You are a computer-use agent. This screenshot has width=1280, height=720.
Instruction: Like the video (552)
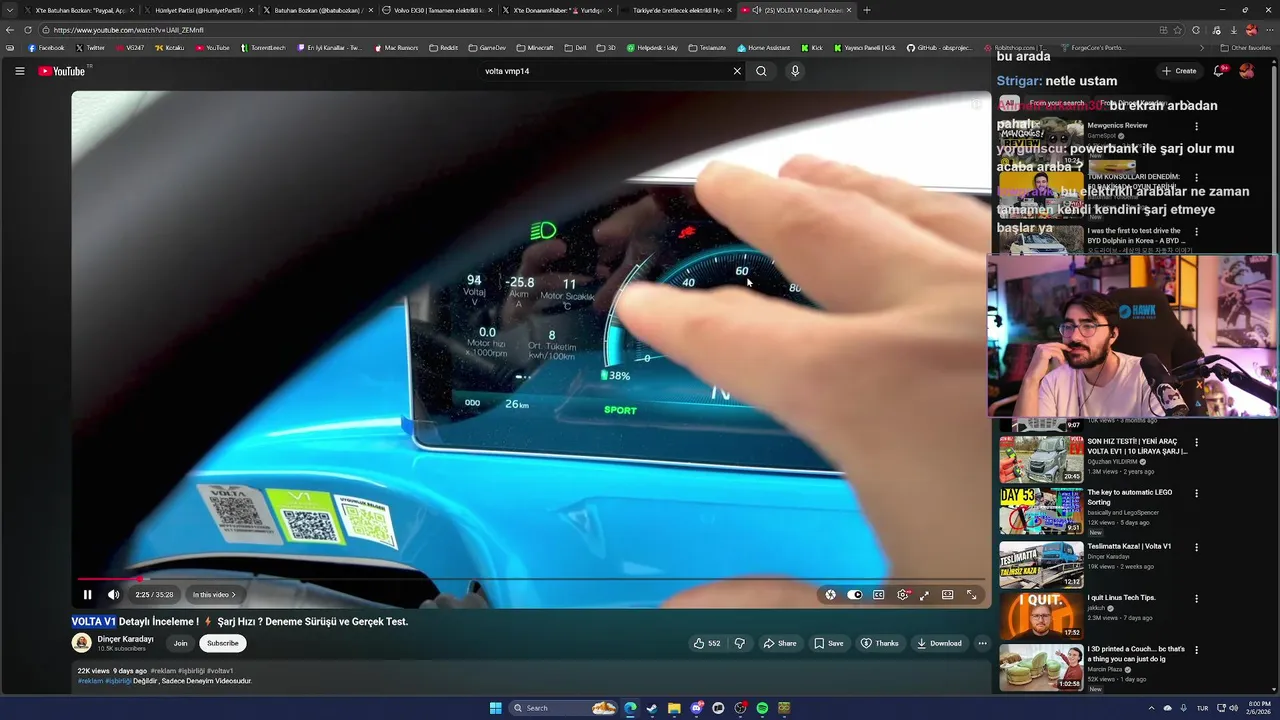pyautogui.click(x=706, y=643)
